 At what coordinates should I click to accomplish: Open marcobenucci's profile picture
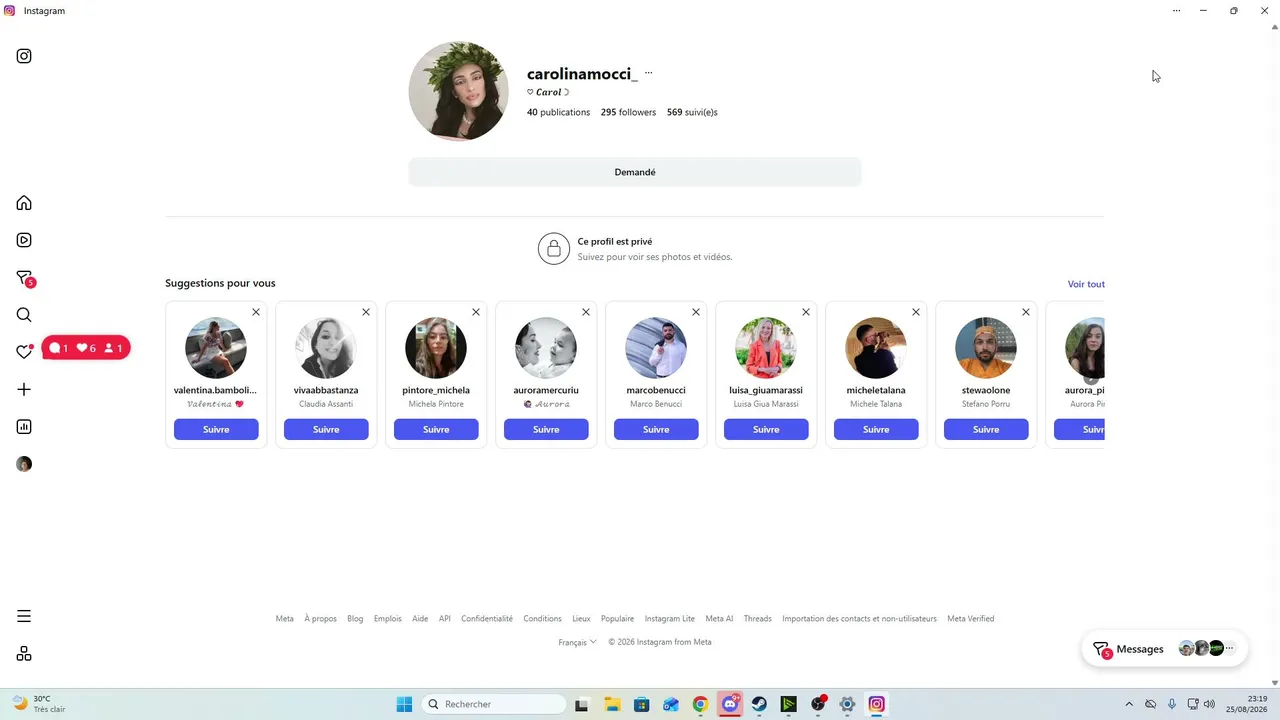(x=656, y=348)
